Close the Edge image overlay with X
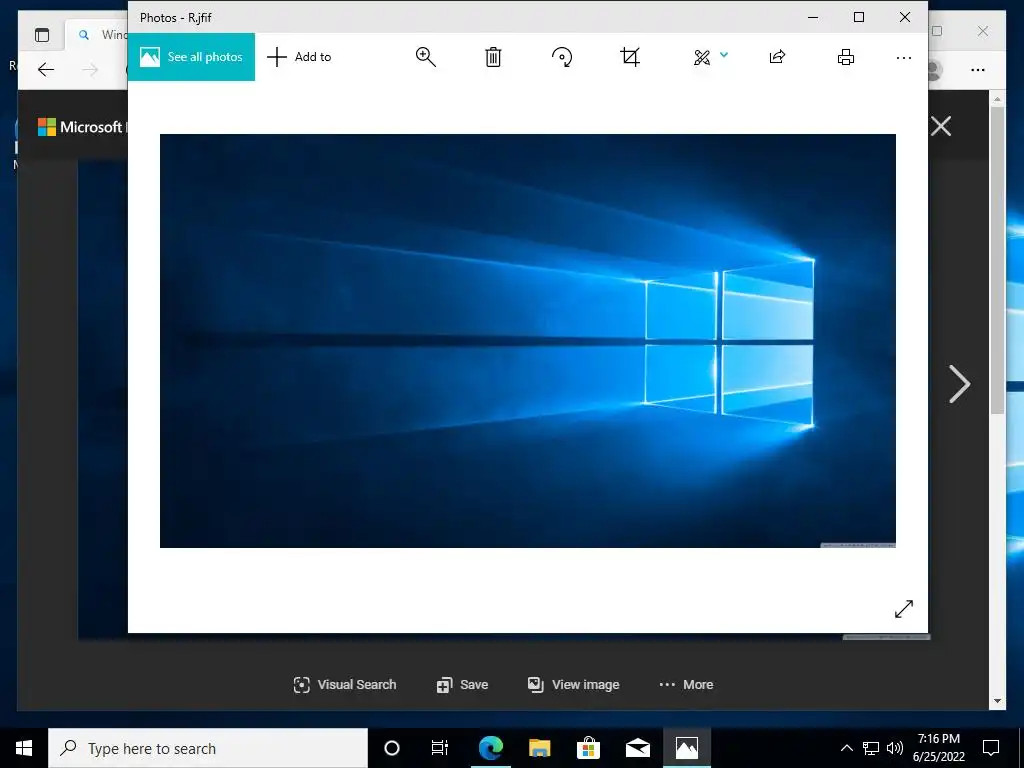 coord(941,126)
